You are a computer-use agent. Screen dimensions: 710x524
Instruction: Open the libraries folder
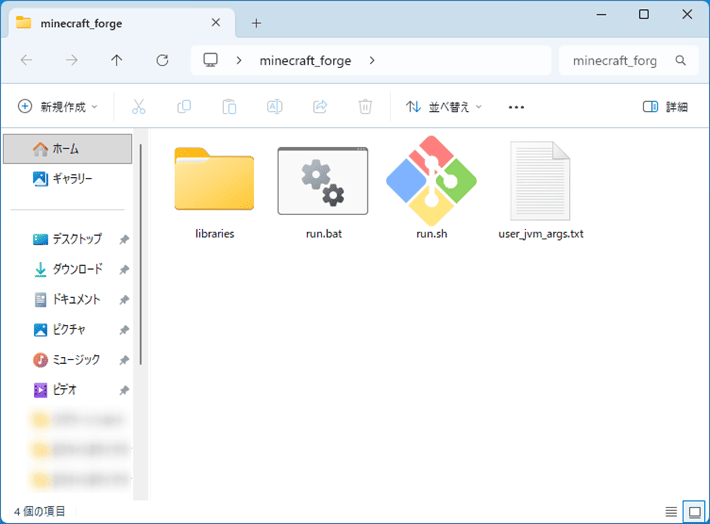pyautogui.click(x=214, y=192)
